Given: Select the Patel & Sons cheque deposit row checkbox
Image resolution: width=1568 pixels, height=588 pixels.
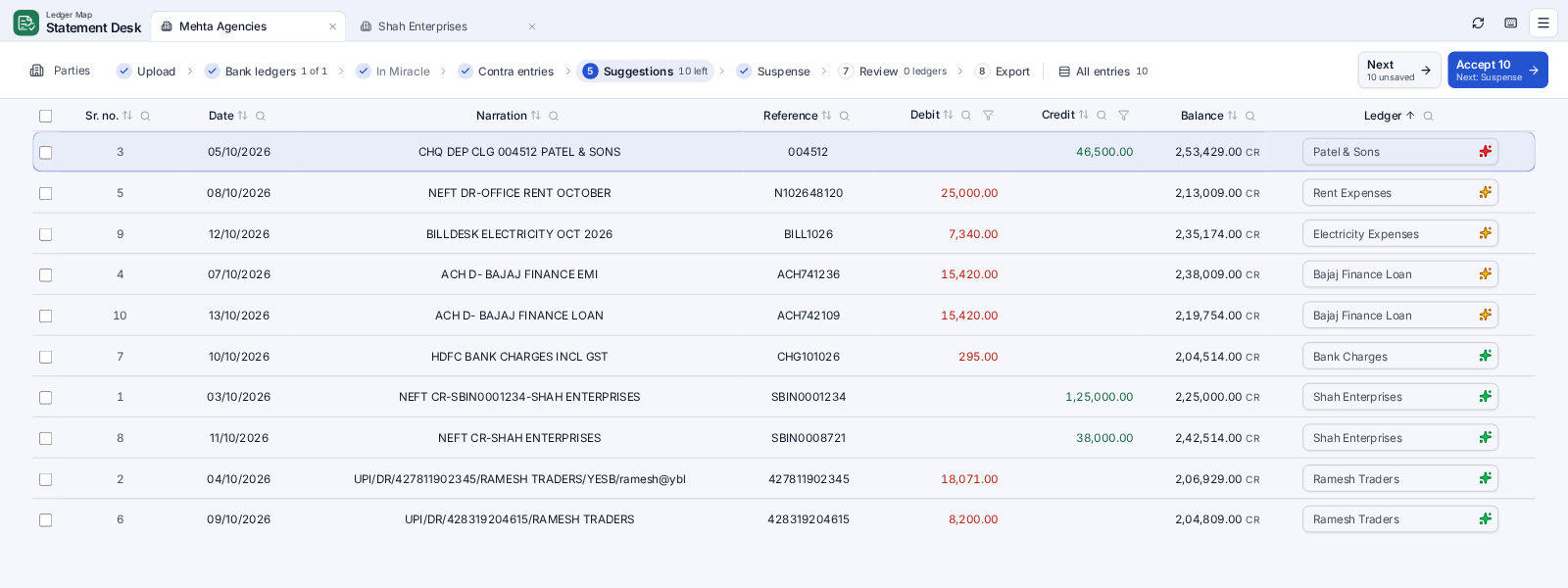Looking at the screenshot, I should point(45,152).
